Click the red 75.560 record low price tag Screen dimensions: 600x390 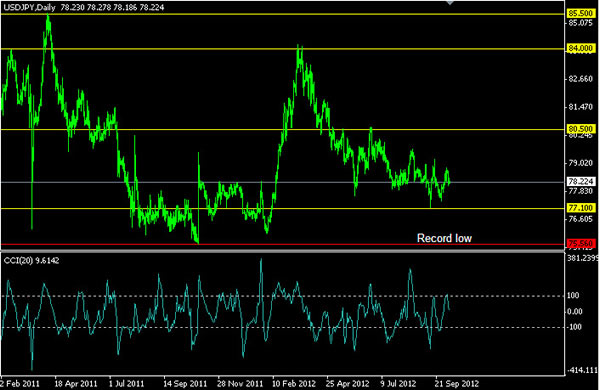pos(580,243)
